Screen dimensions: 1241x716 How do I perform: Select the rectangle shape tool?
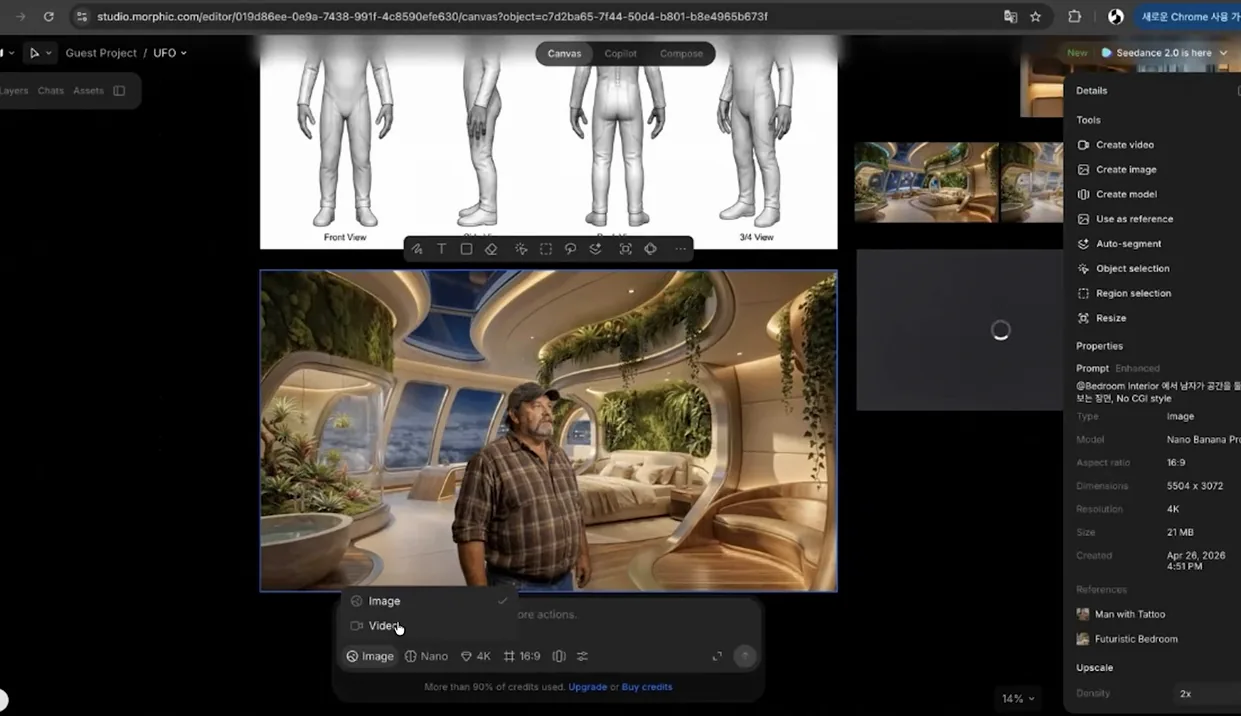point(466,249)
